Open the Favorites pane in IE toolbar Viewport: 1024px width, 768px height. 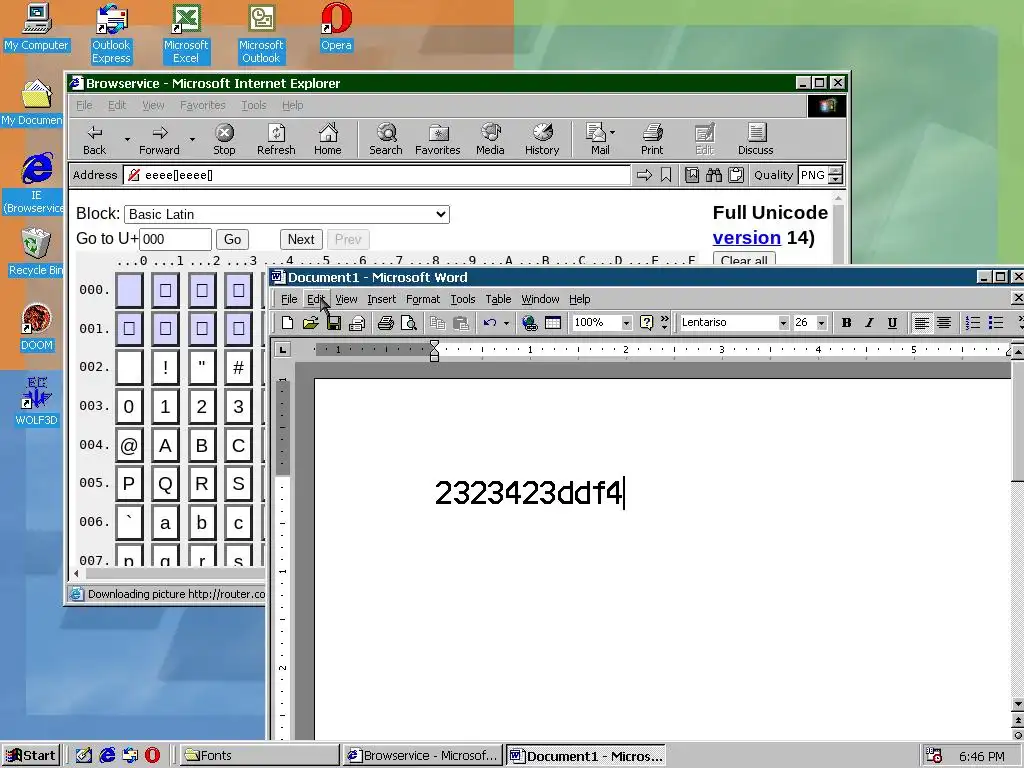click(x=438, y=140)
